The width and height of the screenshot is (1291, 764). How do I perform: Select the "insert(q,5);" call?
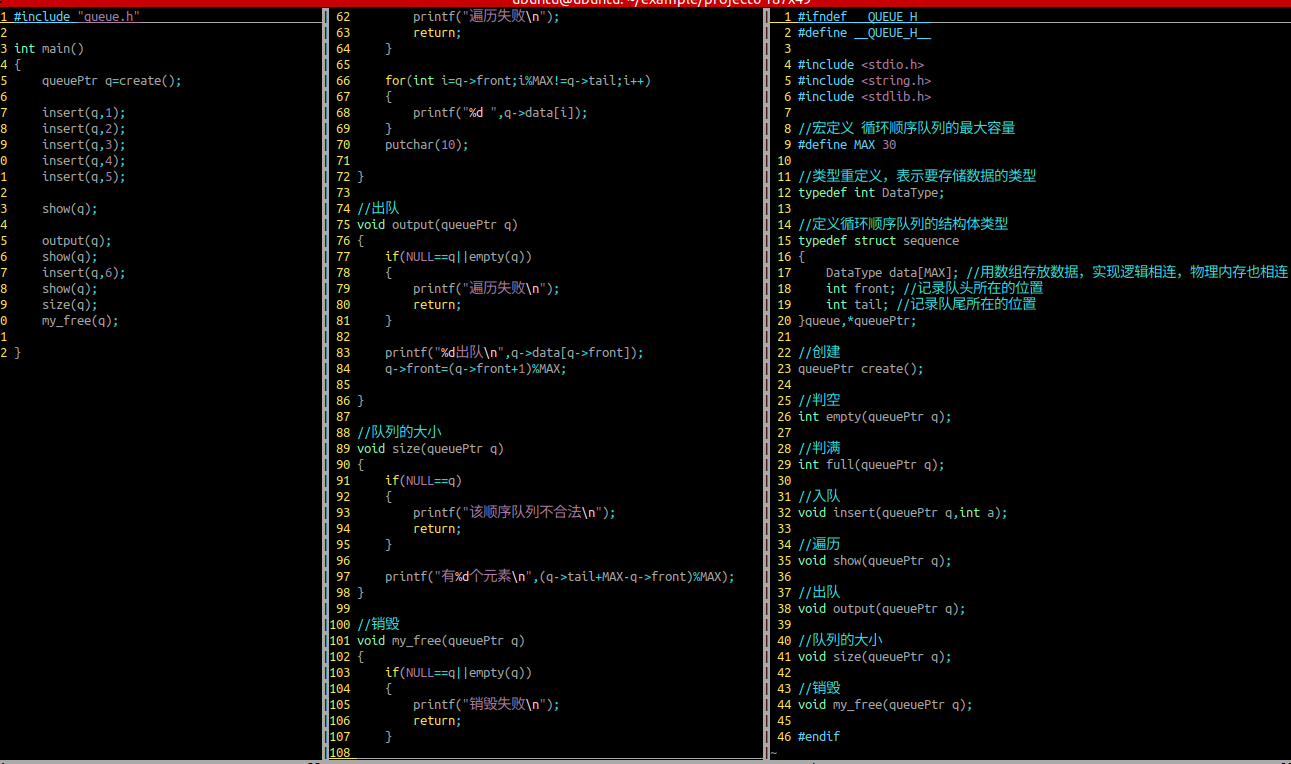84,177
